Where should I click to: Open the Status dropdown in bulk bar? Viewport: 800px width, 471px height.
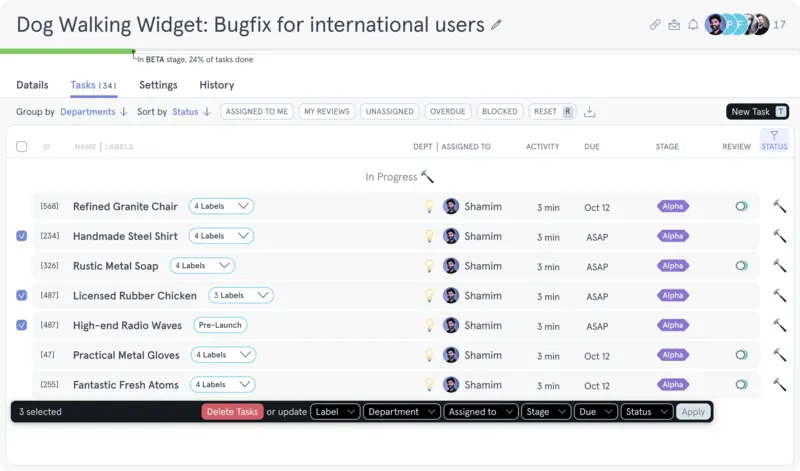(647, 412)
